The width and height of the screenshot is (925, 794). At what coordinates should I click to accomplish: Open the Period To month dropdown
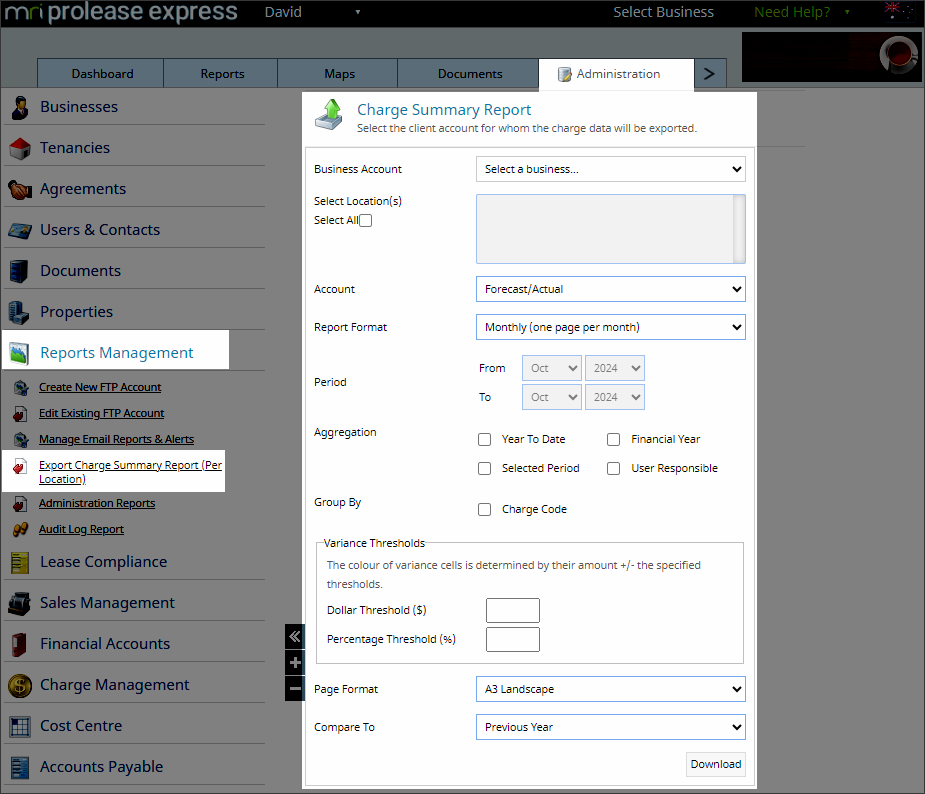(x=552, y=397)
